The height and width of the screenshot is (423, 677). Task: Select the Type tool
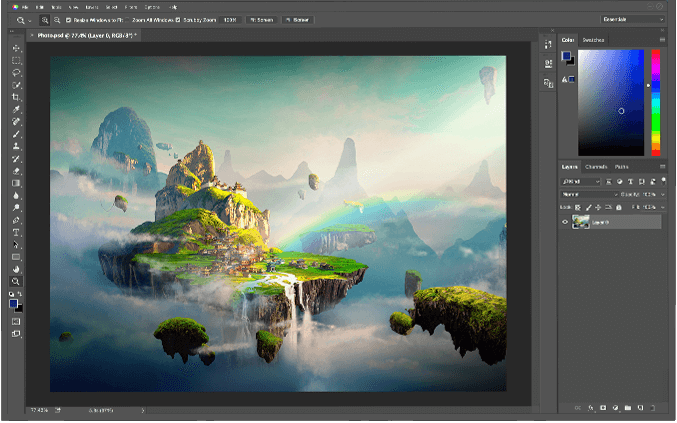[16, 232]
